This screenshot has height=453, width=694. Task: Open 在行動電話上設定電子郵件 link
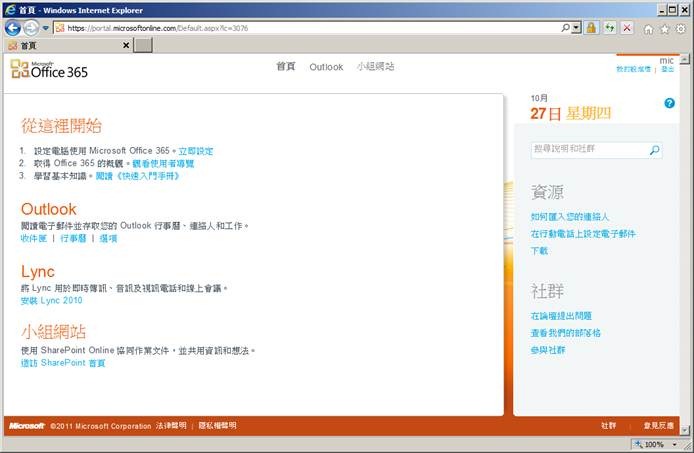point(583,234)
